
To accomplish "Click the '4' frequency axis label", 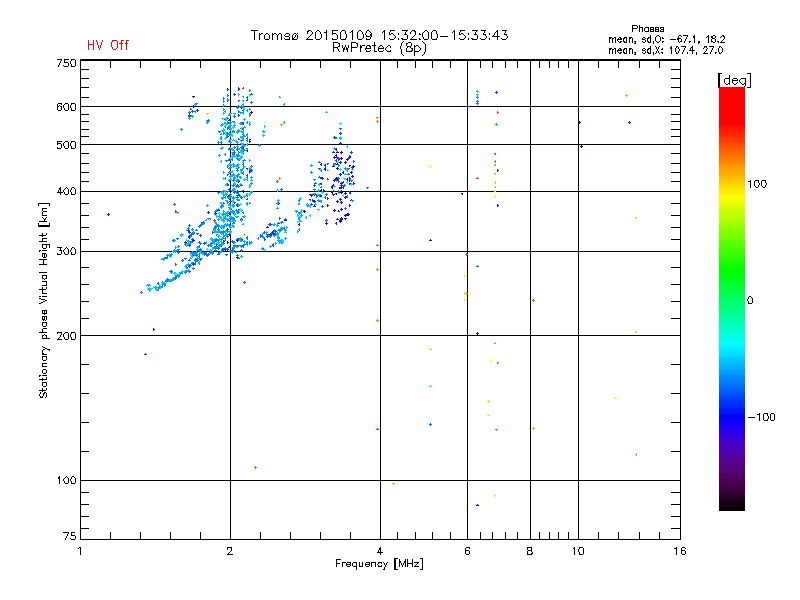I will point(380,551).
